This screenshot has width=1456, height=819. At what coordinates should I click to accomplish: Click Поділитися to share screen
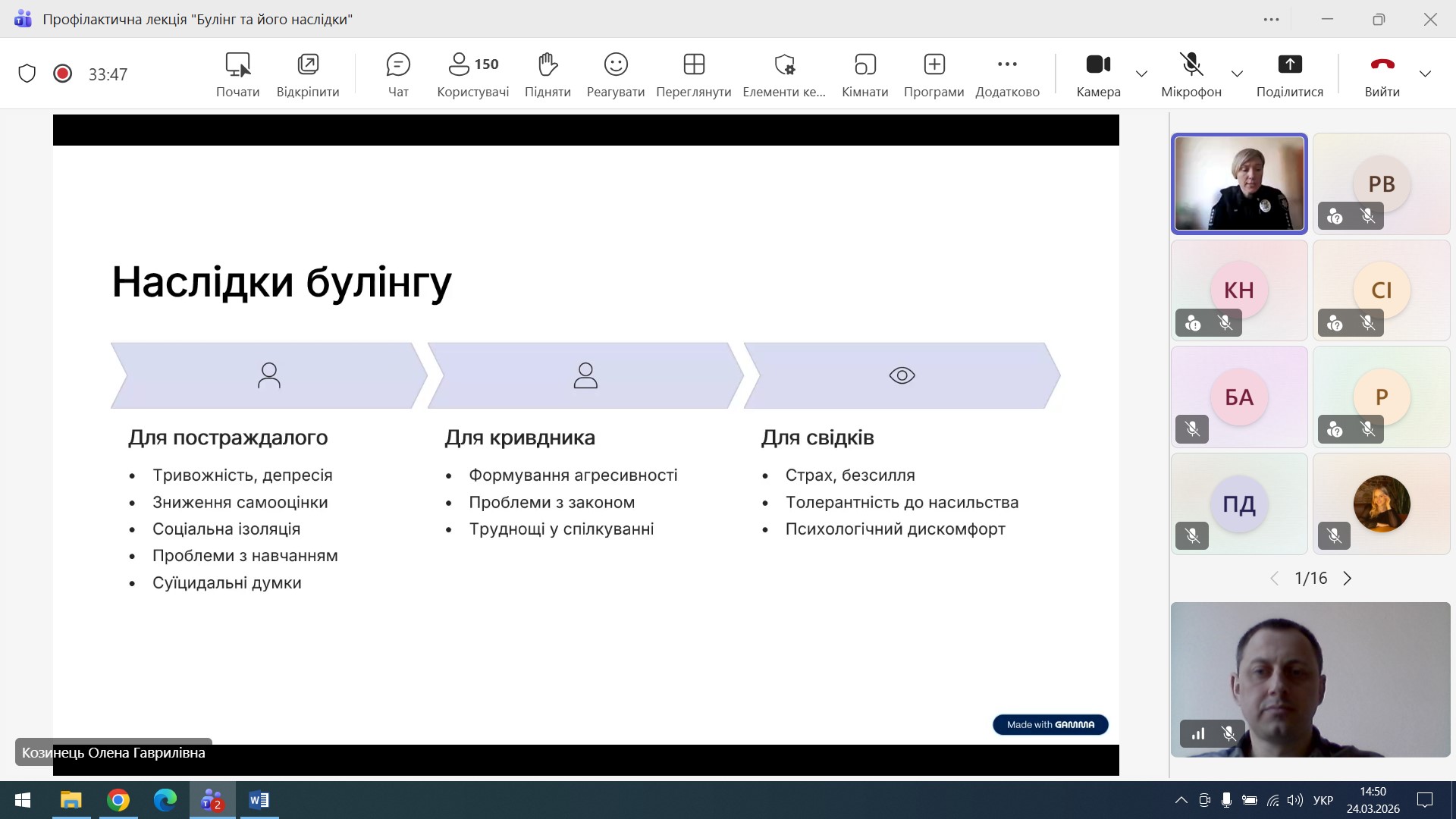click(1289, 74)
